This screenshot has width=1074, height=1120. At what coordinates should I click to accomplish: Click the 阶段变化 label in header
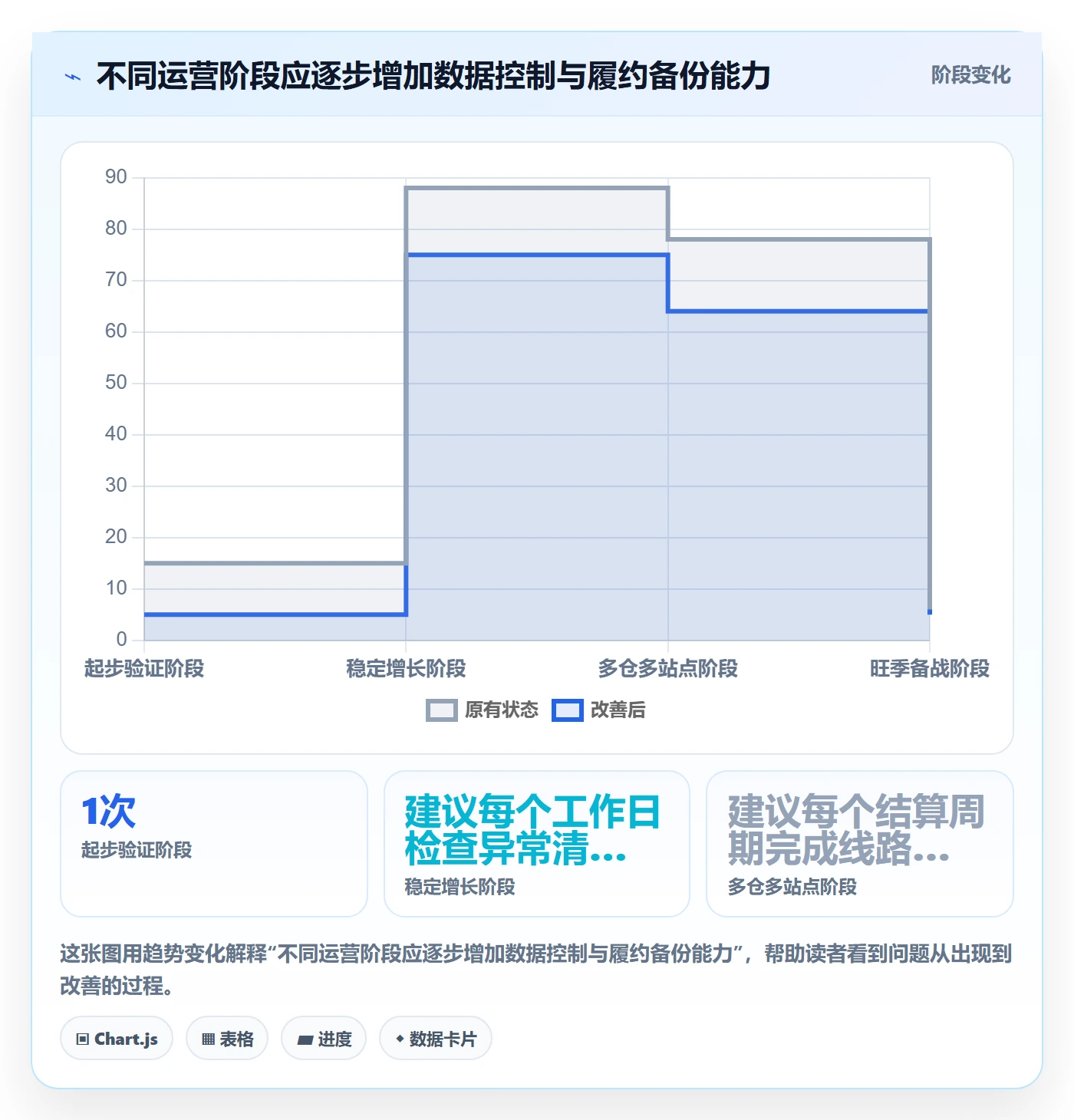pos(970,75)
